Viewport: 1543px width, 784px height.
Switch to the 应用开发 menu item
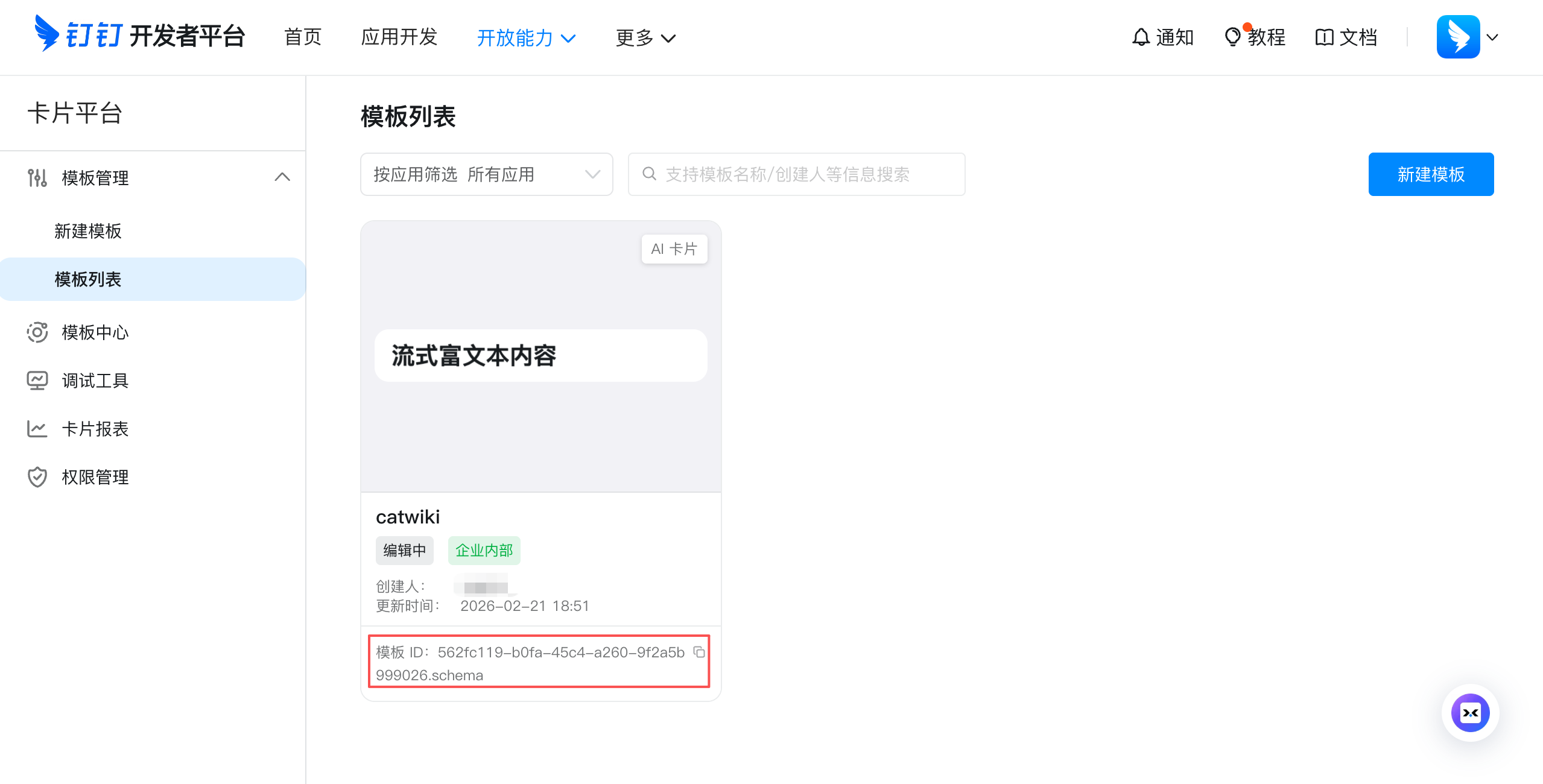pyautogui.click(x=398, y=37)
